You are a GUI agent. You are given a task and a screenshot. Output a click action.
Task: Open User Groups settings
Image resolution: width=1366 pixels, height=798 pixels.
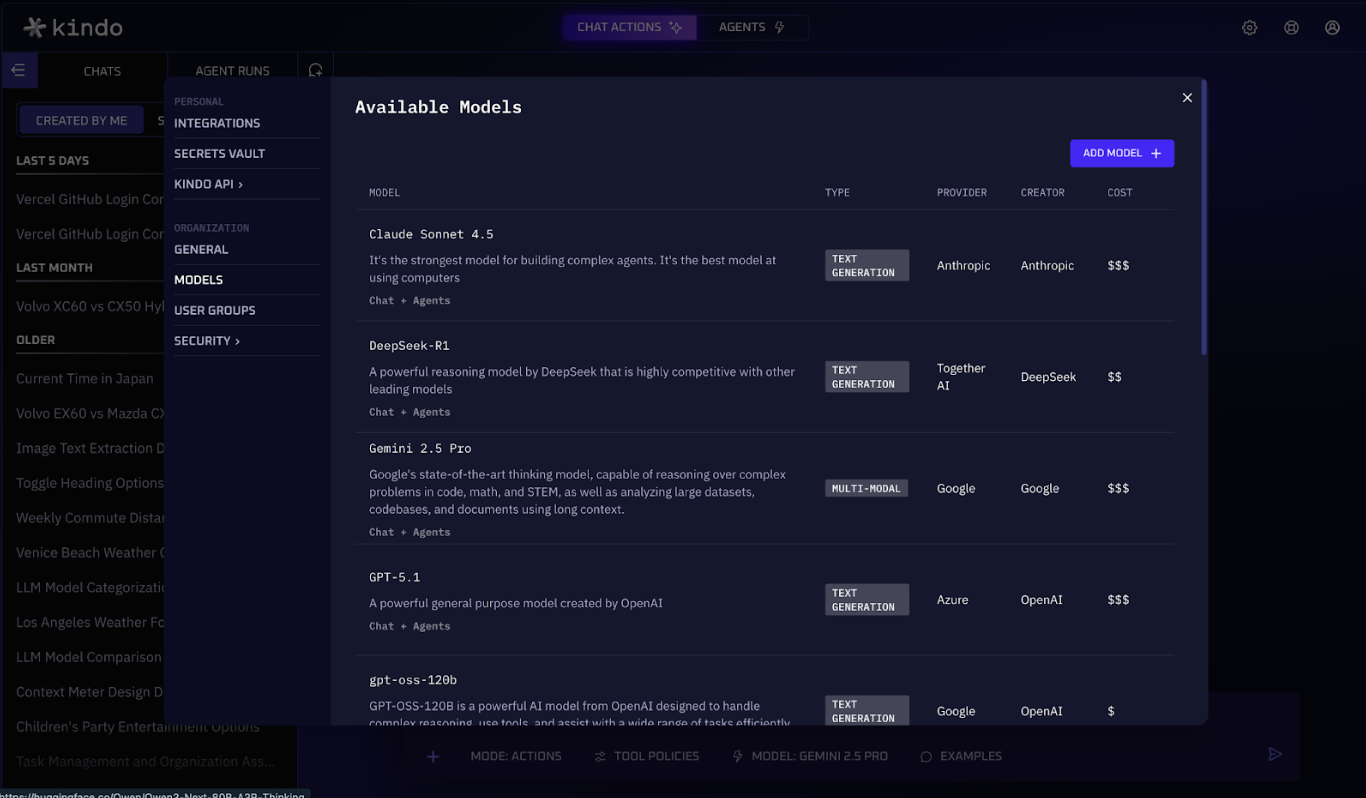215,311
